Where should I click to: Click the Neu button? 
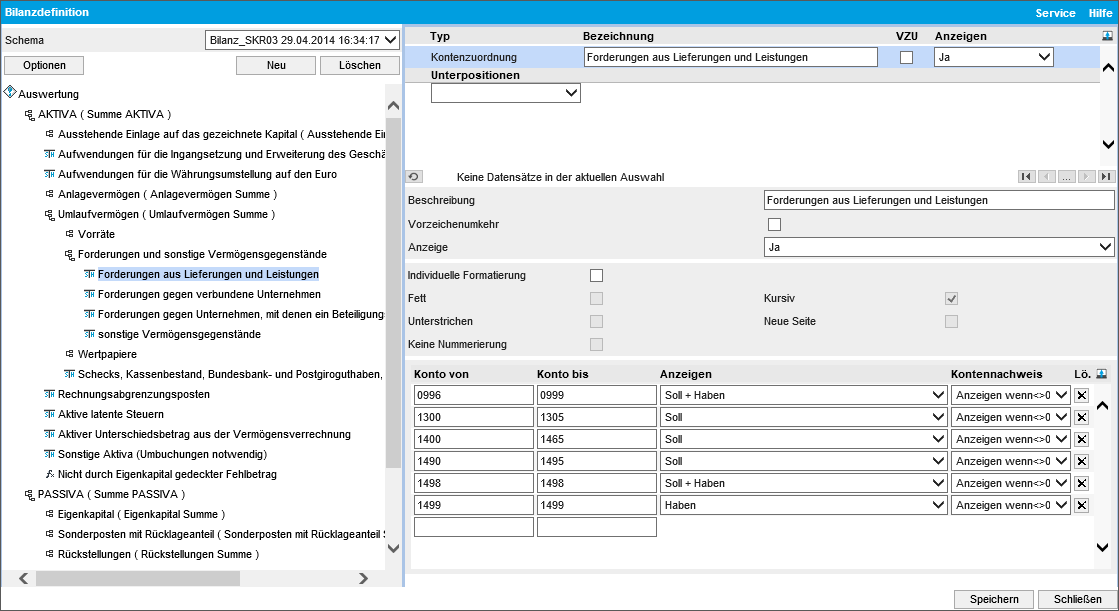point(276,65)
